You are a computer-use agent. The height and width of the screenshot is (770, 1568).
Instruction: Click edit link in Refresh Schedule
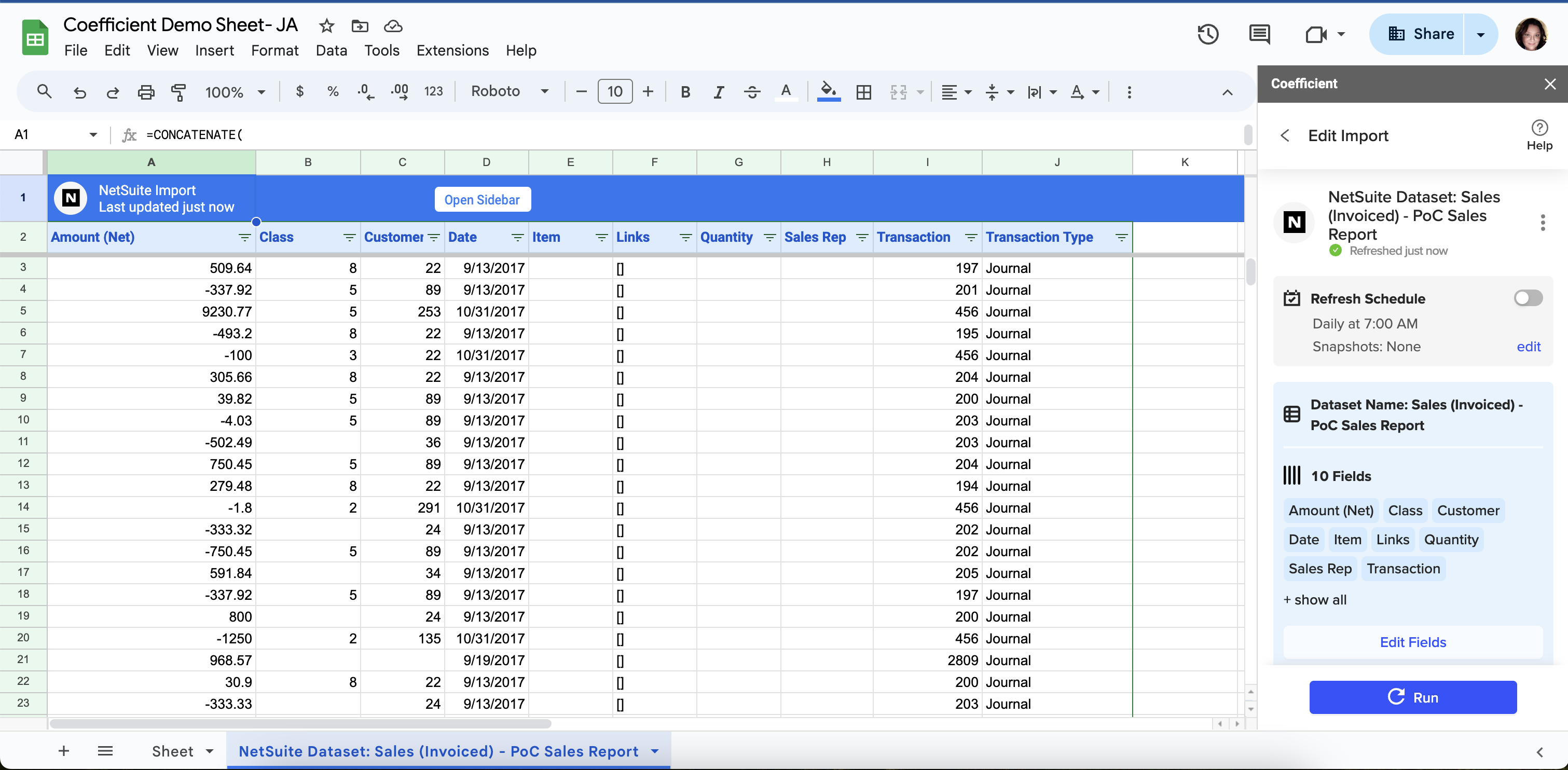click(x=1529, y=347)
